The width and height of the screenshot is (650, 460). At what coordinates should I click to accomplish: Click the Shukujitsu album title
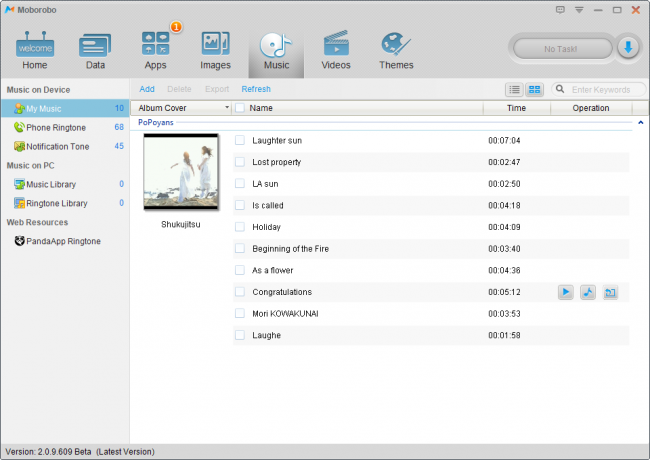[181, 224]
